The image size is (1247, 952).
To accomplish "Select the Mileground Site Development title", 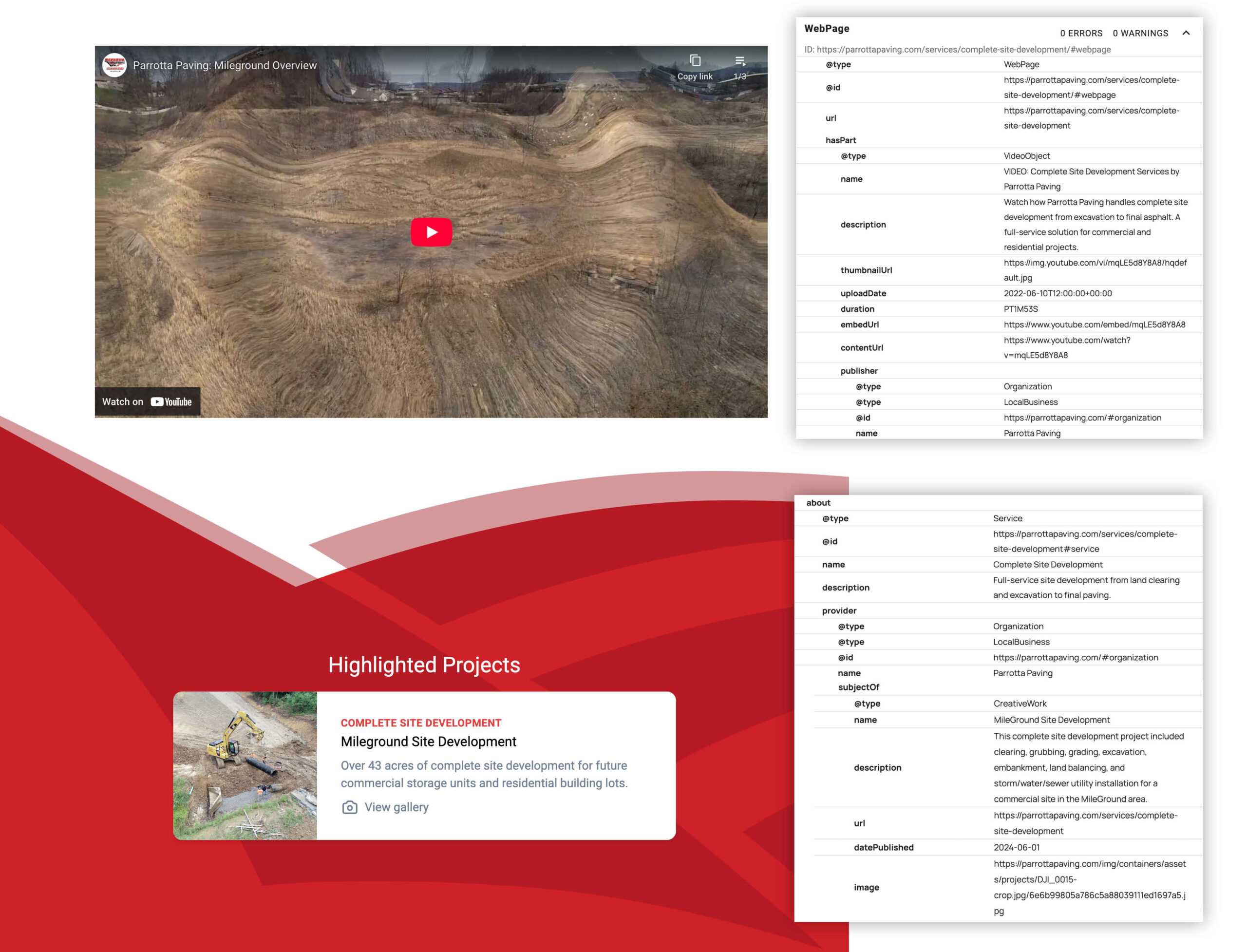I will (x=428, y=742).
